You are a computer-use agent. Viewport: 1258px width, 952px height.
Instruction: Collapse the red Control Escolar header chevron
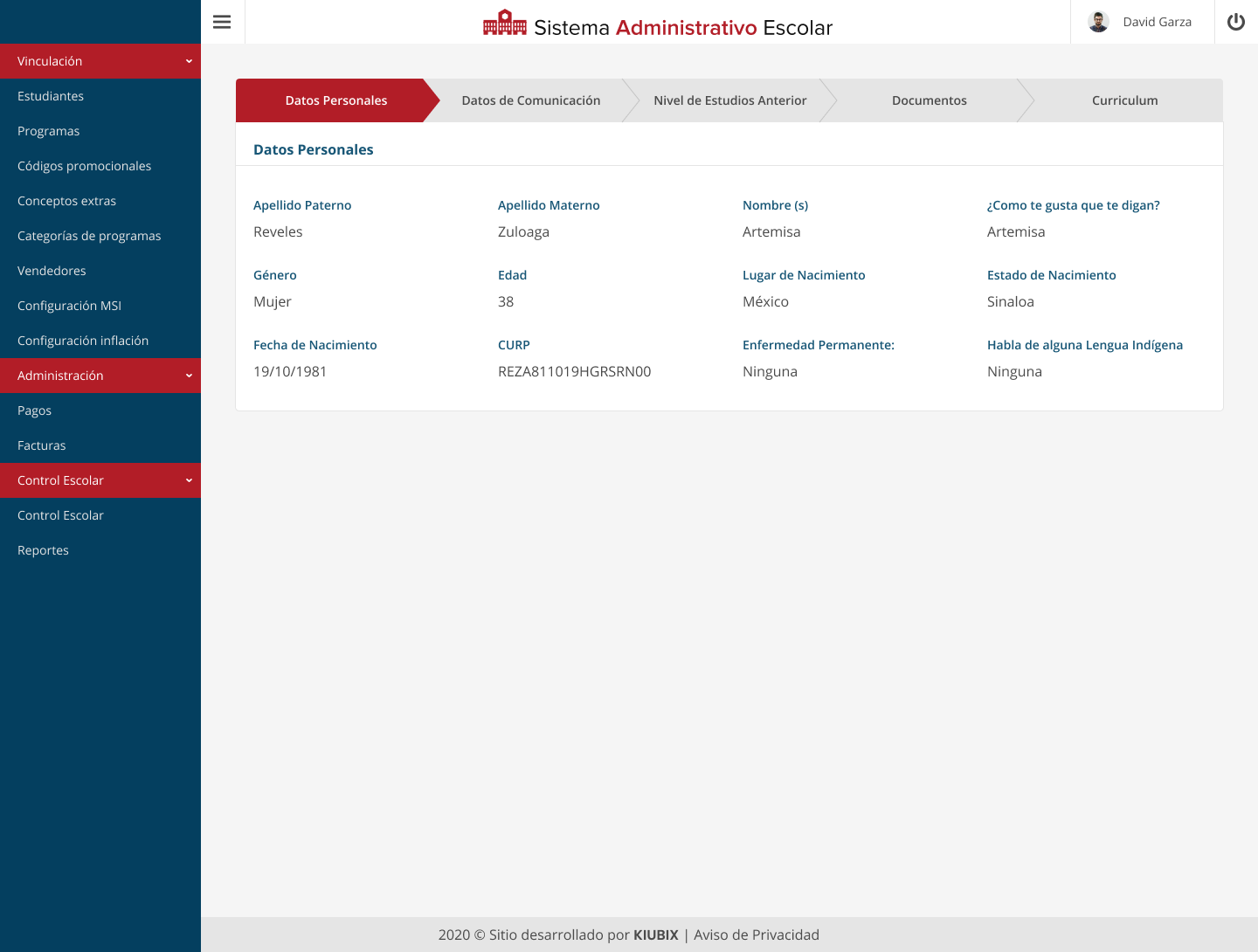(x=189, y=480)
